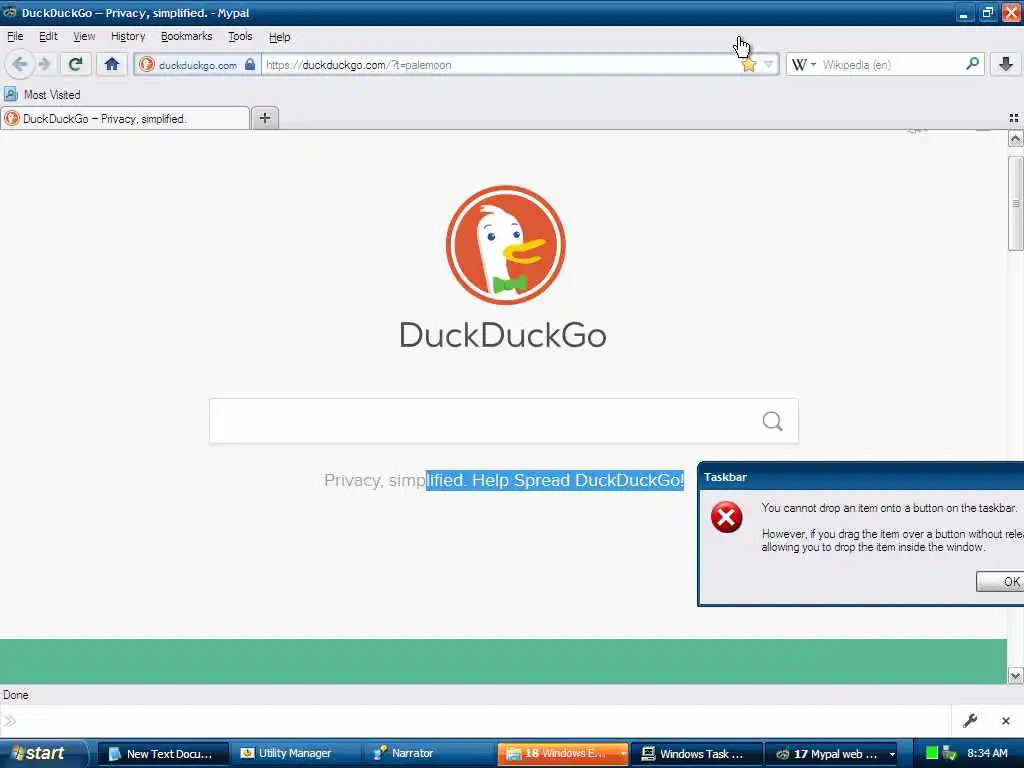Open the View menu

[84, 37]
